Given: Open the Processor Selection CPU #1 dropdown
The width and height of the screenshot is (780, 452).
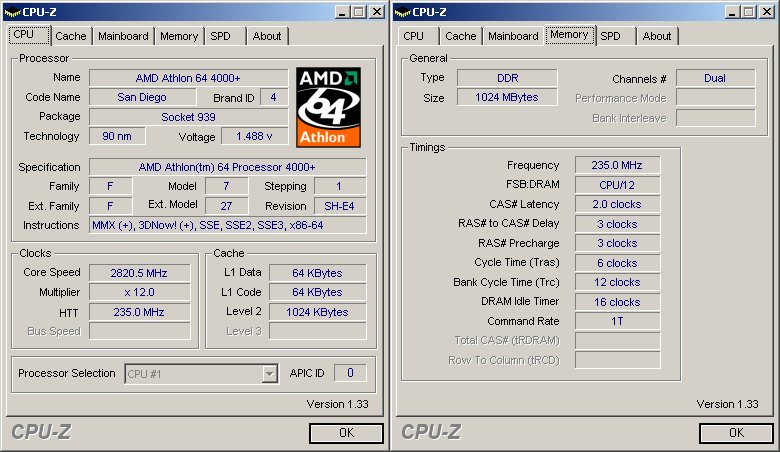Looking at the screenshot, I should [201, 374].
